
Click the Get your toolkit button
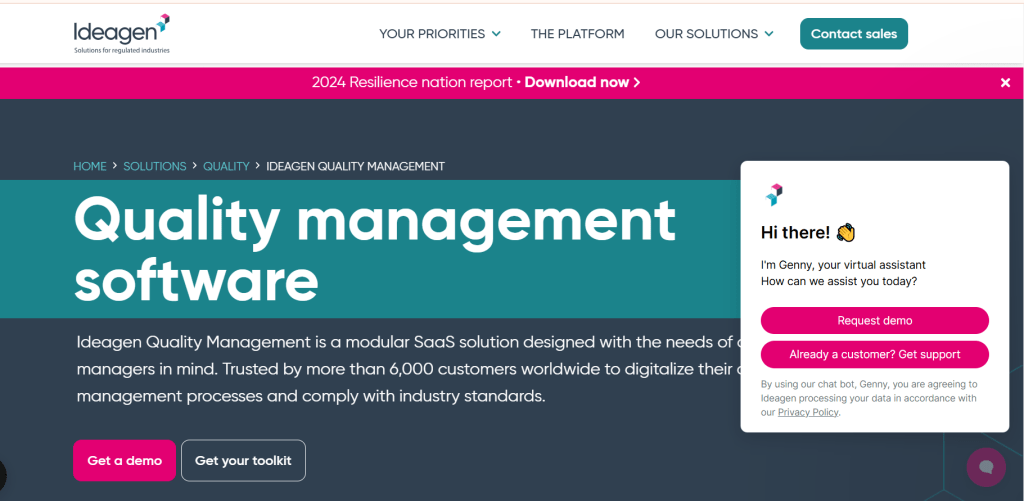point(243,461)
